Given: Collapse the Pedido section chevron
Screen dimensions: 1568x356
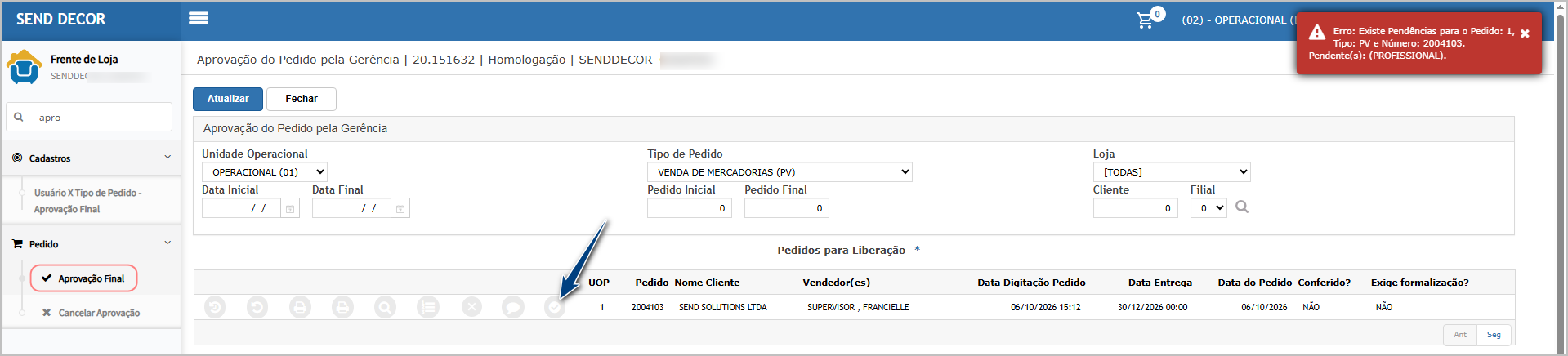Looking at the screenshot, I should (x=168, y=243).
